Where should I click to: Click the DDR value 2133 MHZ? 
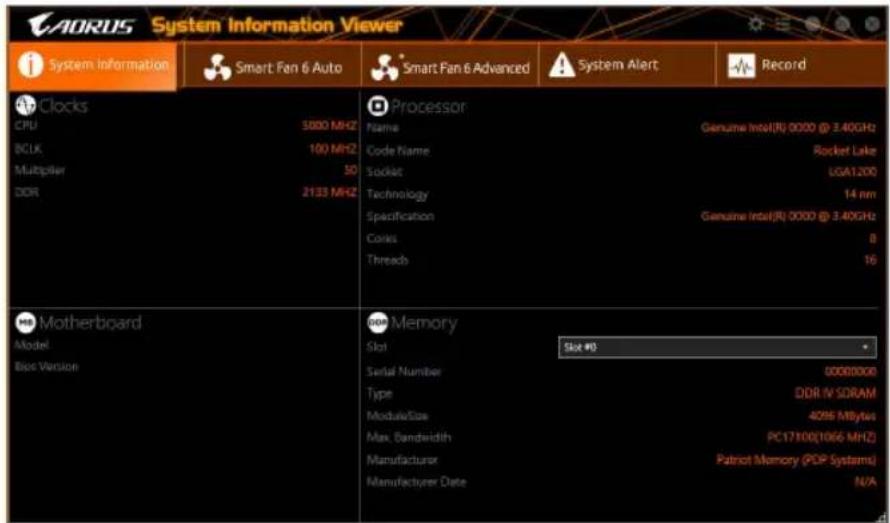[x=329, y=192]
